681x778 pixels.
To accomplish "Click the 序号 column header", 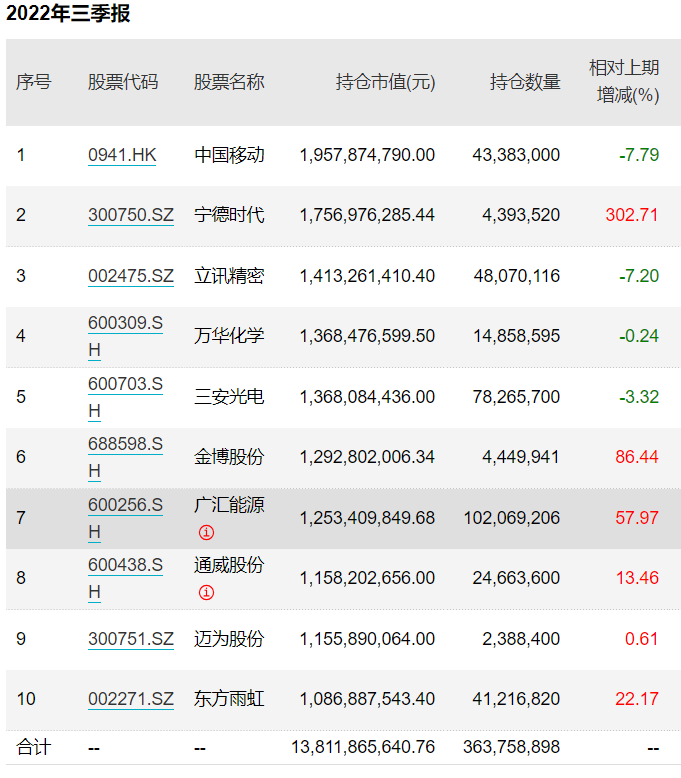I will point(34,82).
